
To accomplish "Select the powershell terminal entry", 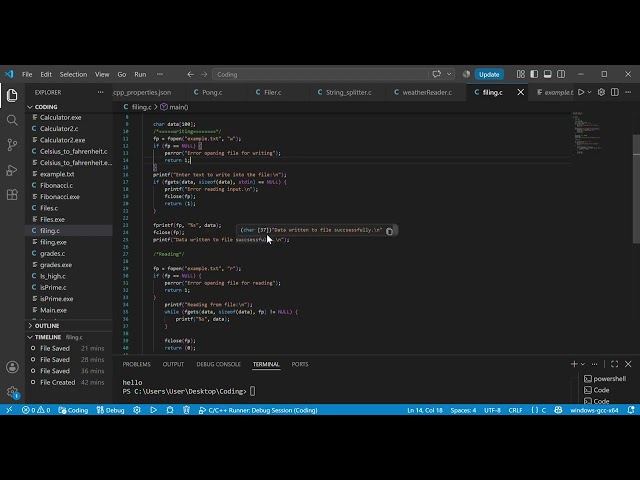I will [x=606, y=378].
